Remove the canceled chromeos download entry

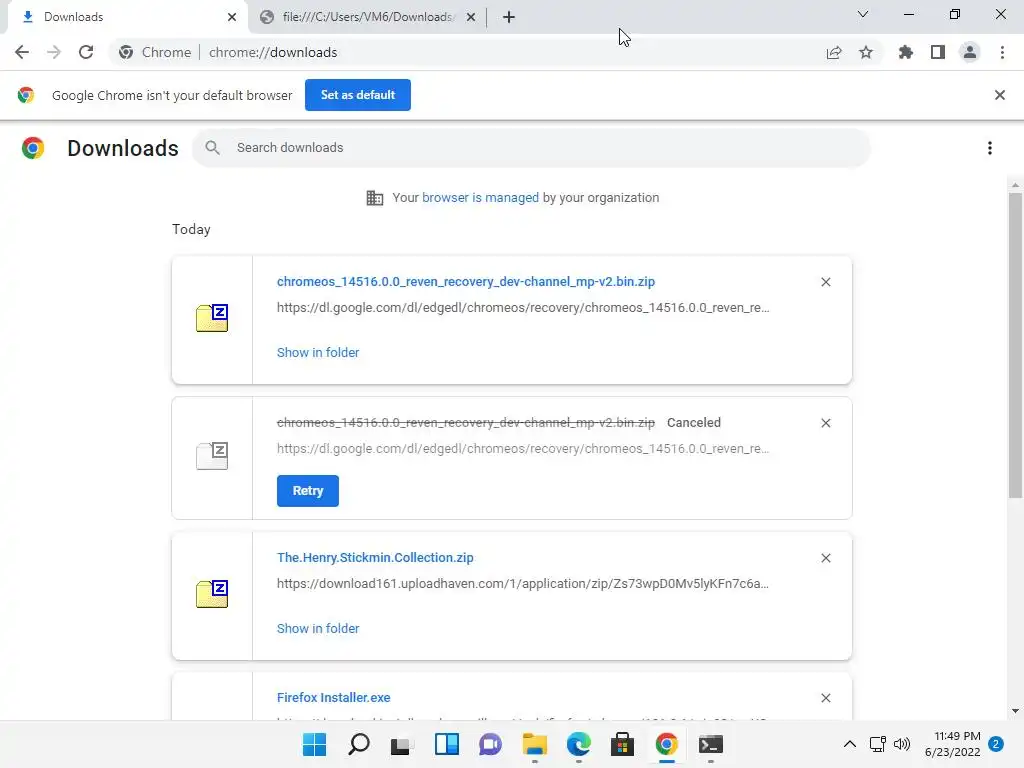pos(825,423)
